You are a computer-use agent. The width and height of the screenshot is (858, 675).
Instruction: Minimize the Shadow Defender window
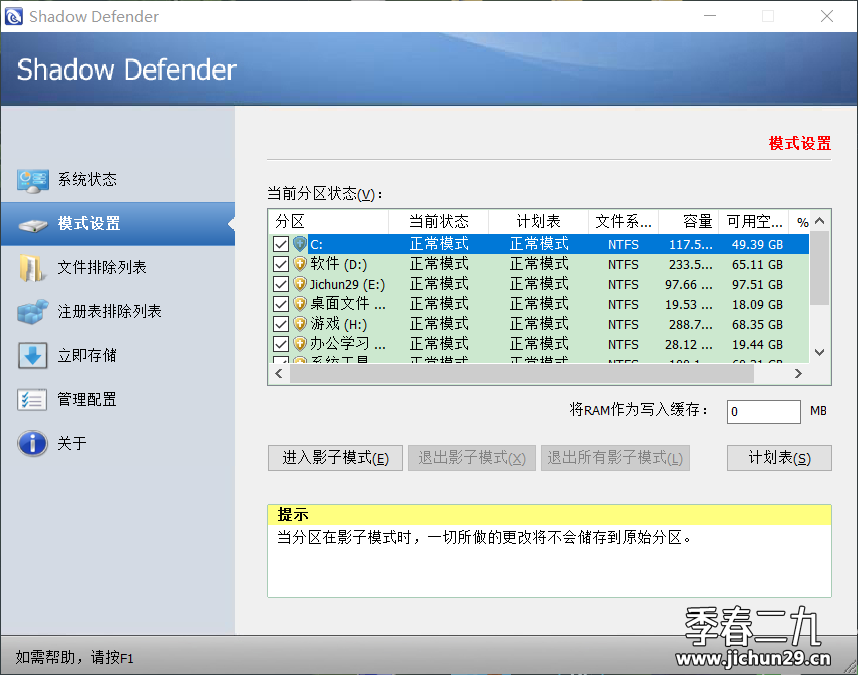[710, 16]
